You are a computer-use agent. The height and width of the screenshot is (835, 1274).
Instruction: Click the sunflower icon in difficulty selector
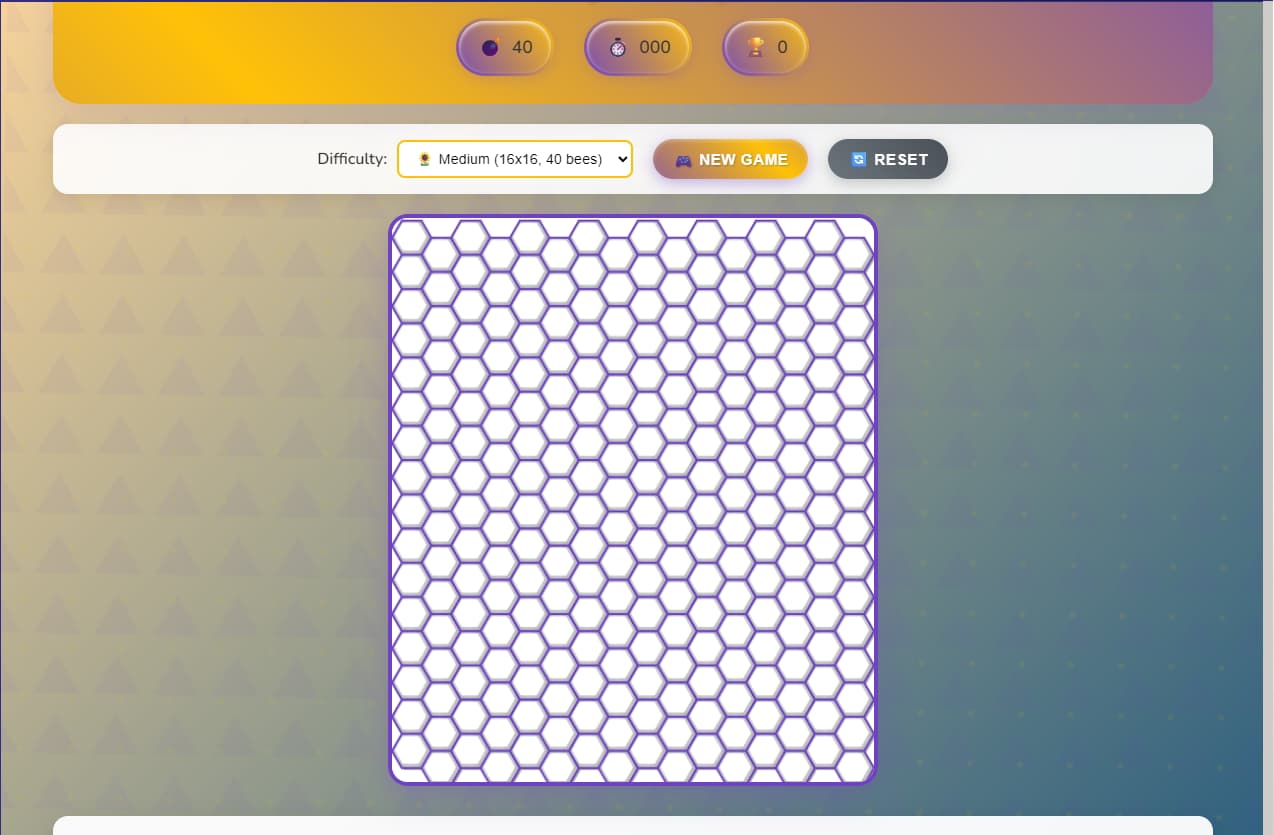[424, 159]
